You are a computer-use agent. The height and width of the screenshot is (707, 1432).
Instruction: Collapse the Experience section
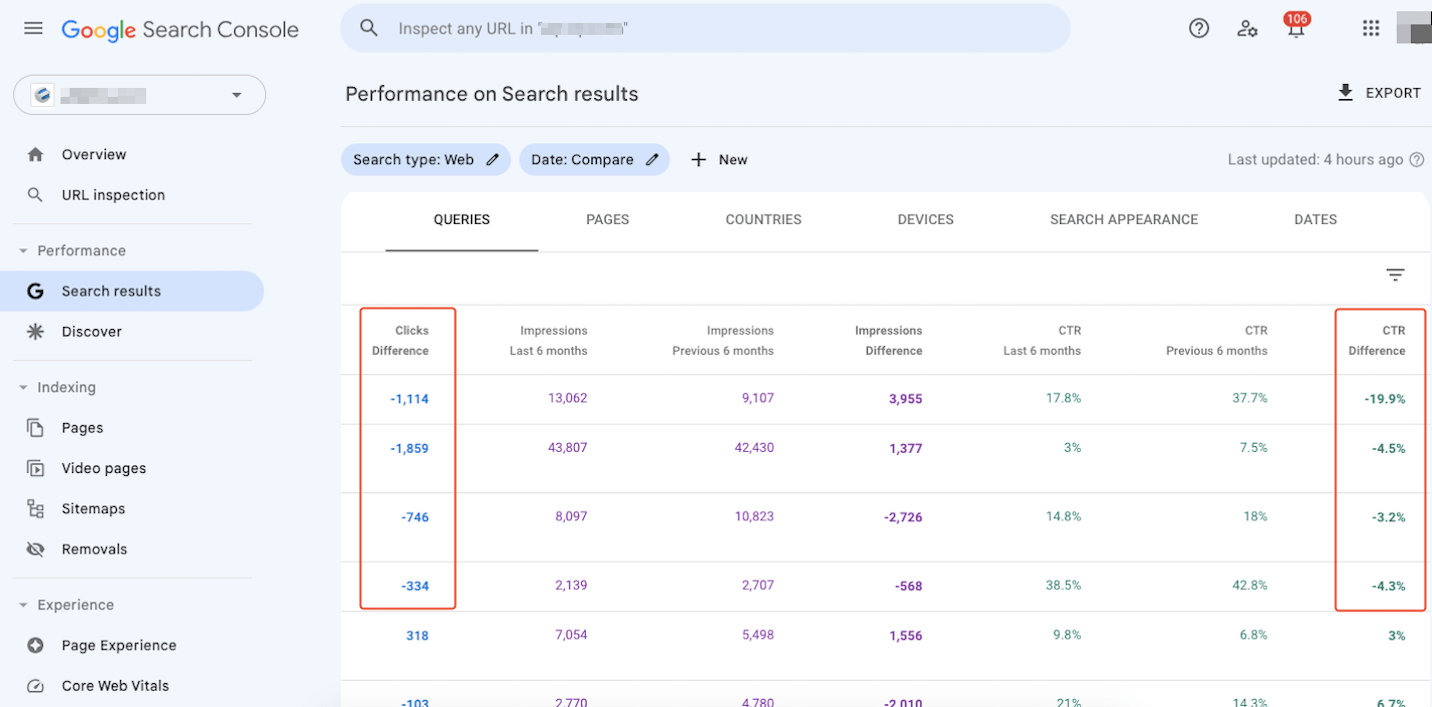(x=23, y=605)
